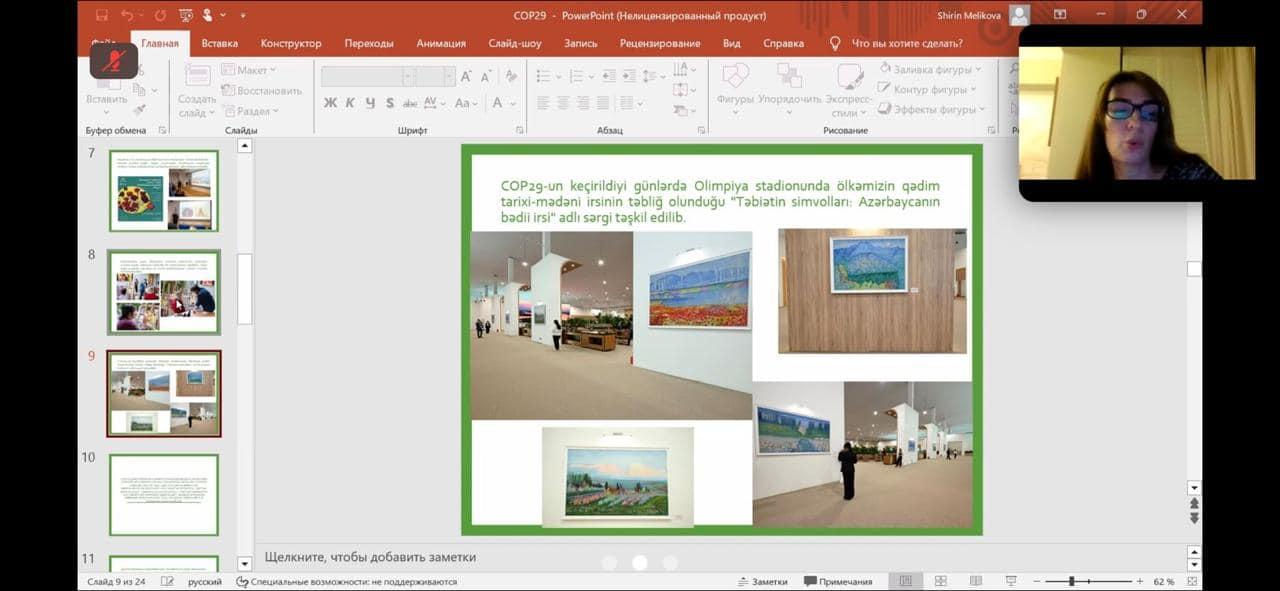The image size is (1280, 591).
Task: Apply italic formatting (К)
Action: (x=350, y=103)
